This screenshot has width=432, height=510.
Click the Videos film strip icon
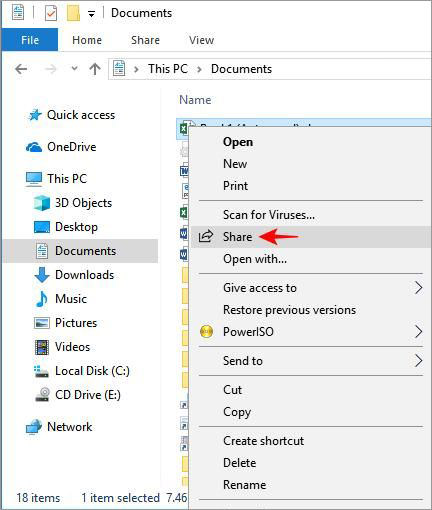(42, 347)
